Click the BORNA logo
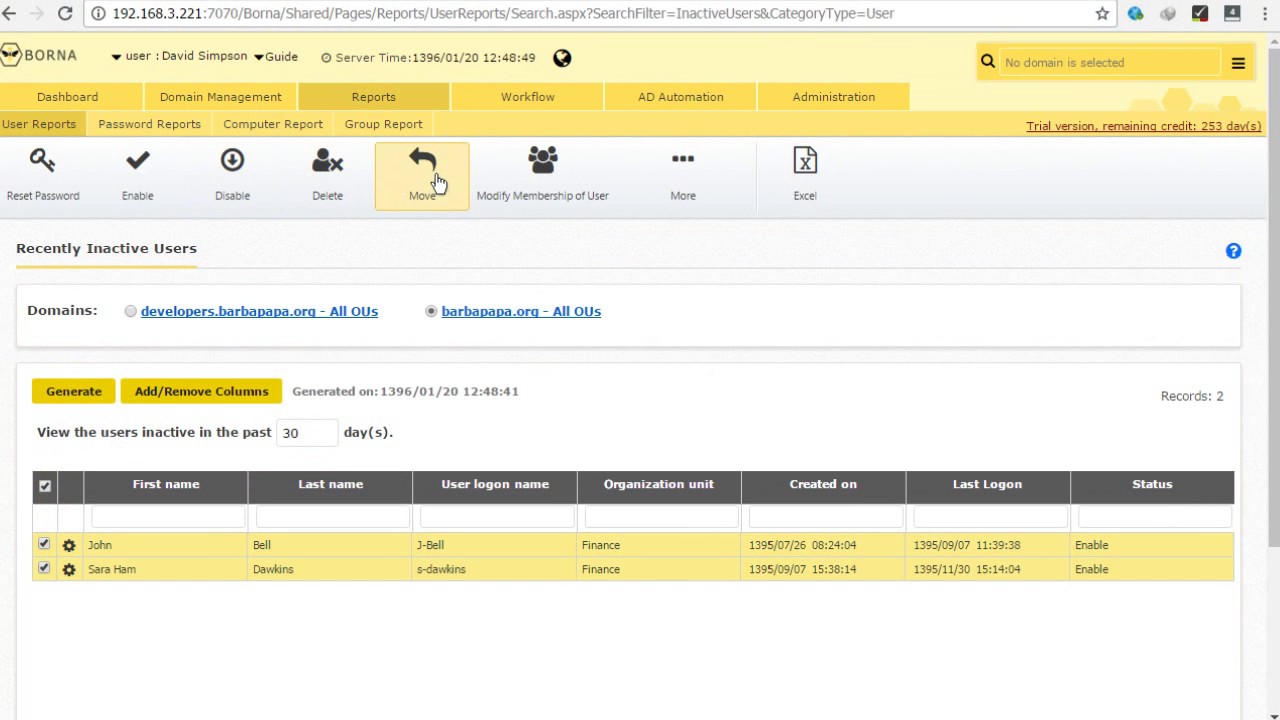Screen dimensions: 1280x720 [x=39, y=55]
